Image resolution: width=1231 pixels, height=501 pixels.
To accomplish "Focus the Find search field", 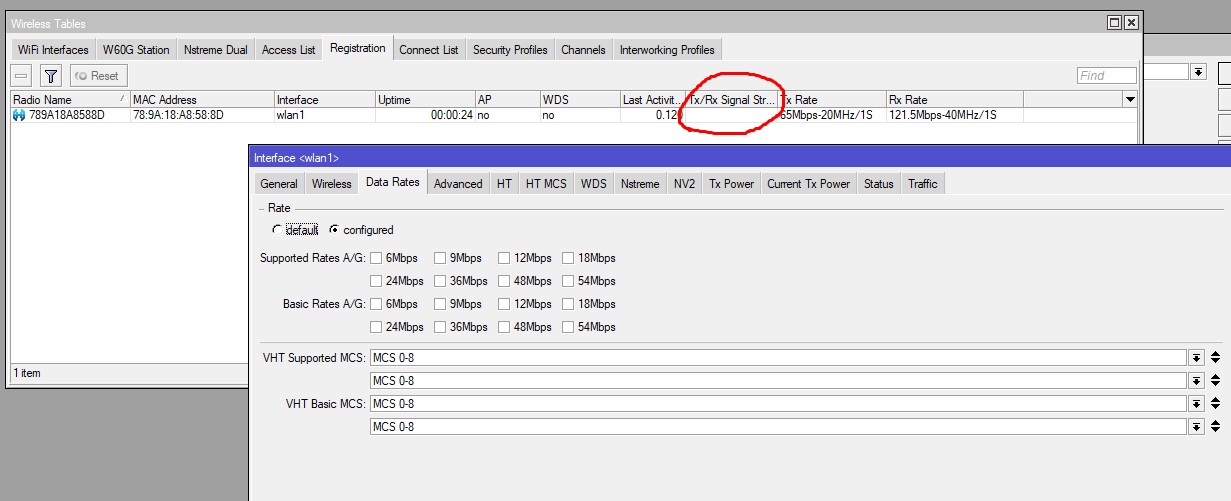I will click(1107, 75).
